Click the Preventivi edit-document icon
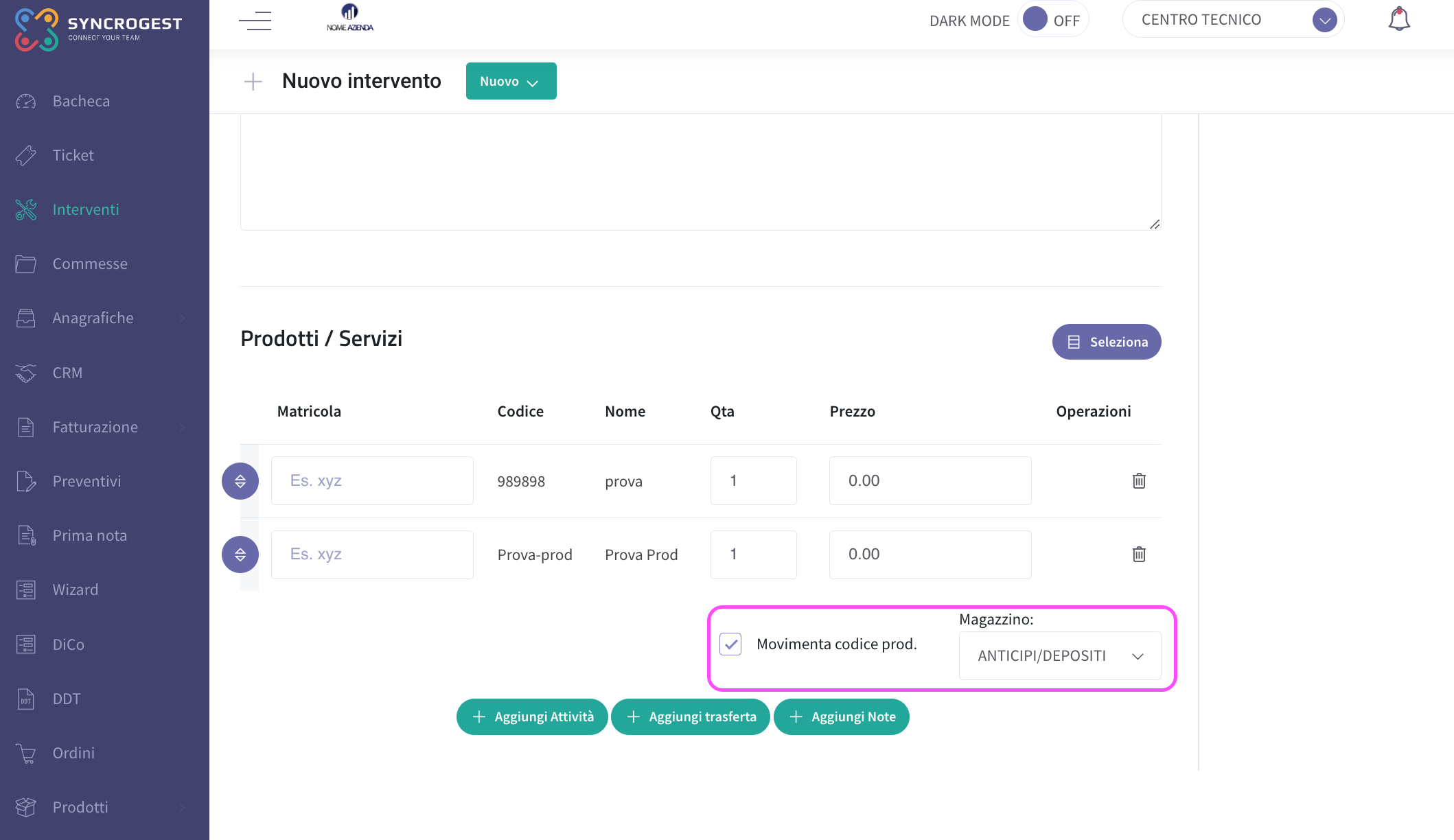1454x840 pixels. point(26,481)
